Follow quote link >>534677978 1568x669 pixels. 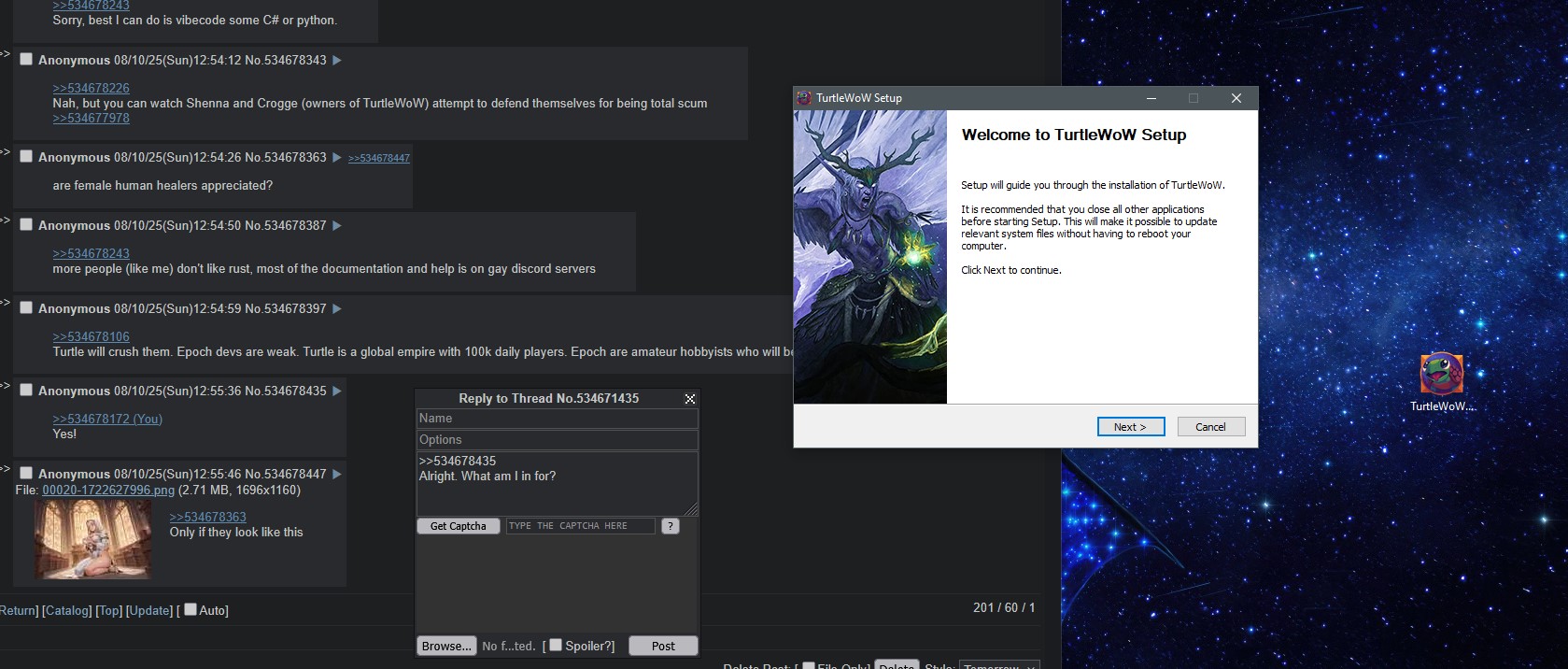pyautogui.click(x=91, y=118)
